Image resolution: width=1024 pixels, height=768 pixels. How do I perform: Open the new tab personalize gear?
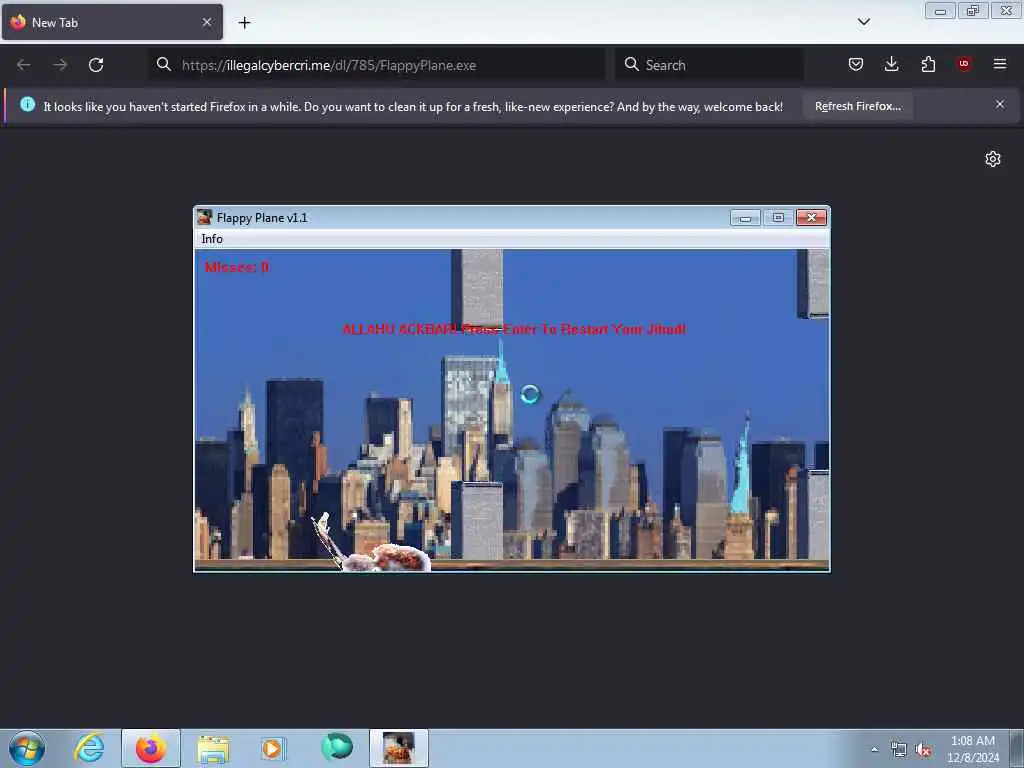click(993, 159)
